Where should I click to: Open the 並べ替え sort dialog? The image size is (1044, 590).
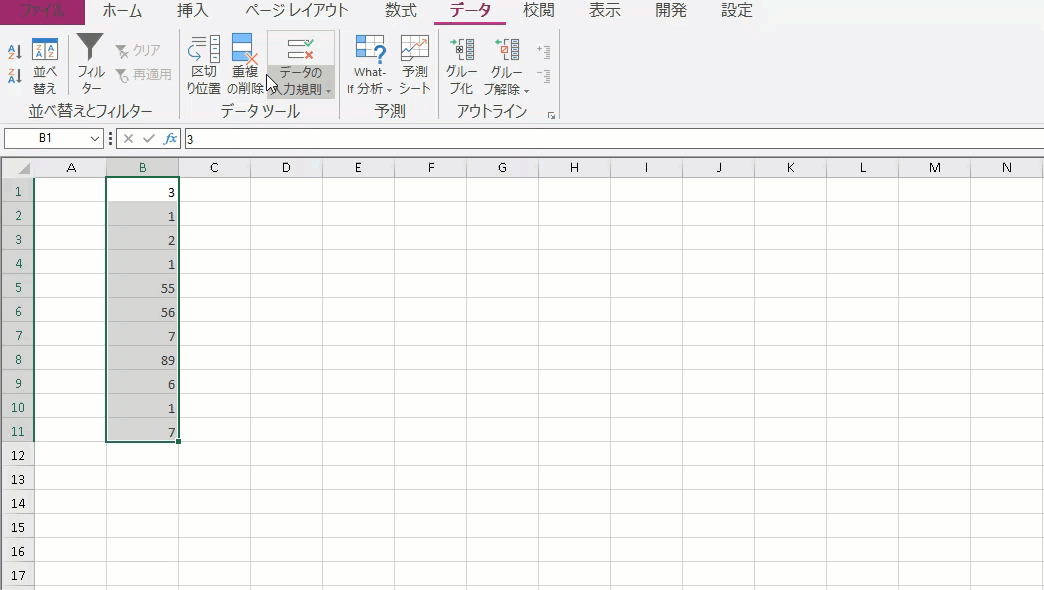(x=45, y=66)
